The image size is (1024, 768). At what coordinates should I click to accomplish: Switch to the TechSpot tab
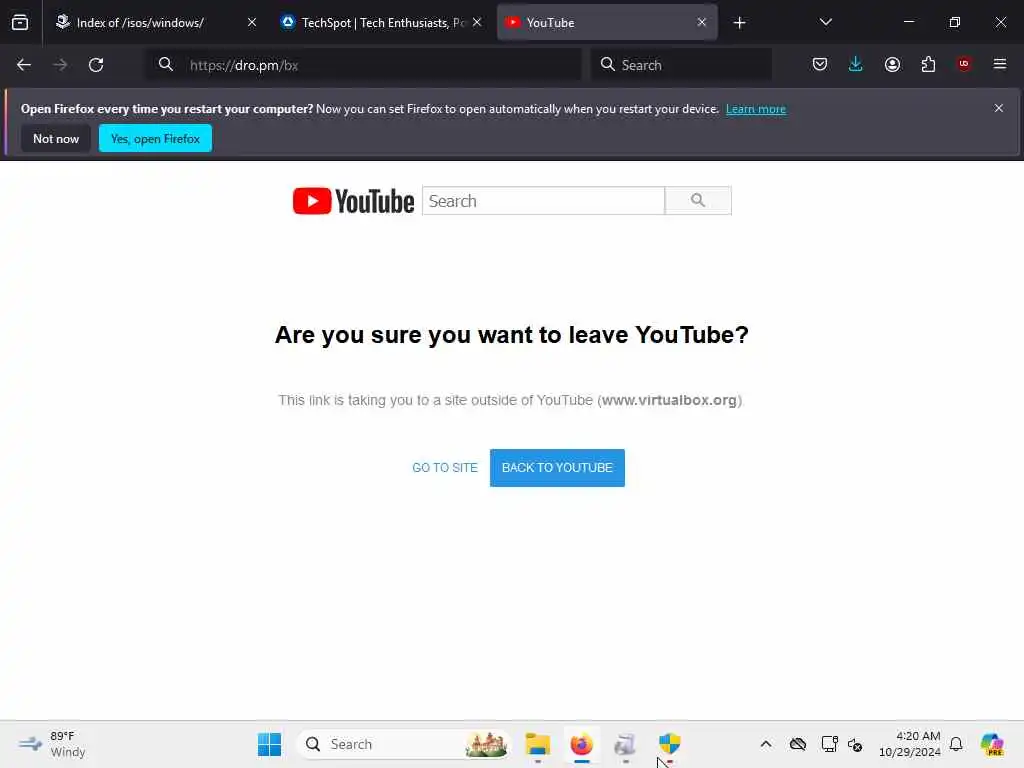pos(382,23)
